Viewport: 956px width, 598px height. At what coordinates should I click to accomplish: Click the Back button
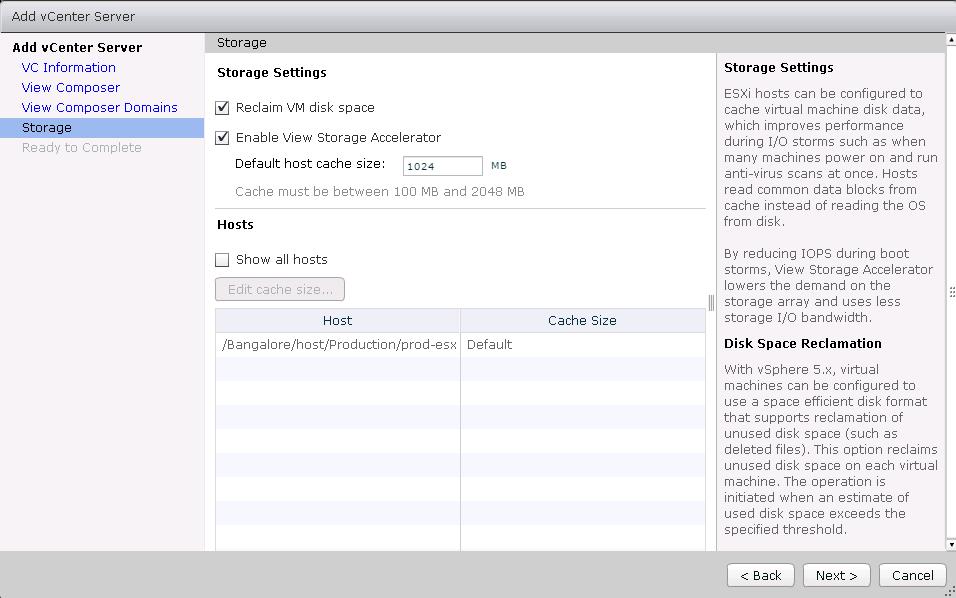pyautogui.click(x=761, y=575)
